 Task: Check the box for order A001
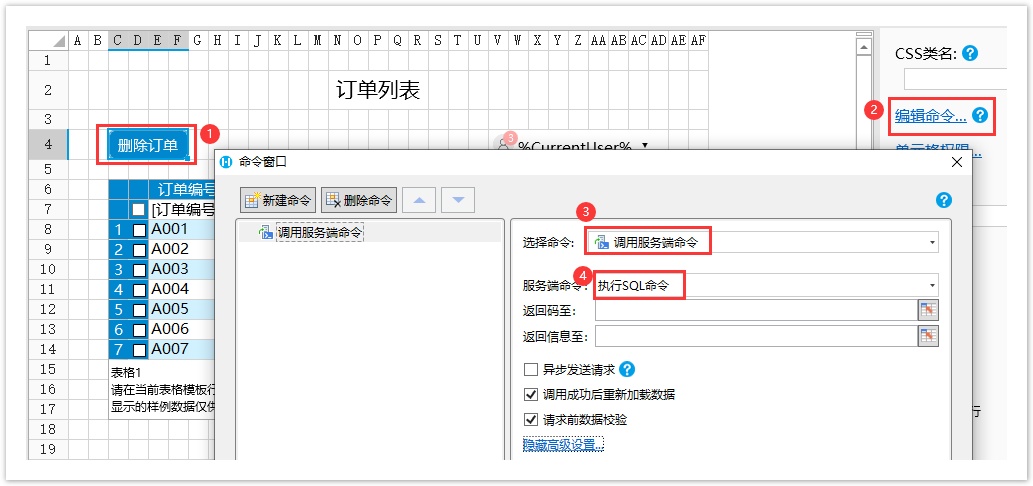click(139, 230)
